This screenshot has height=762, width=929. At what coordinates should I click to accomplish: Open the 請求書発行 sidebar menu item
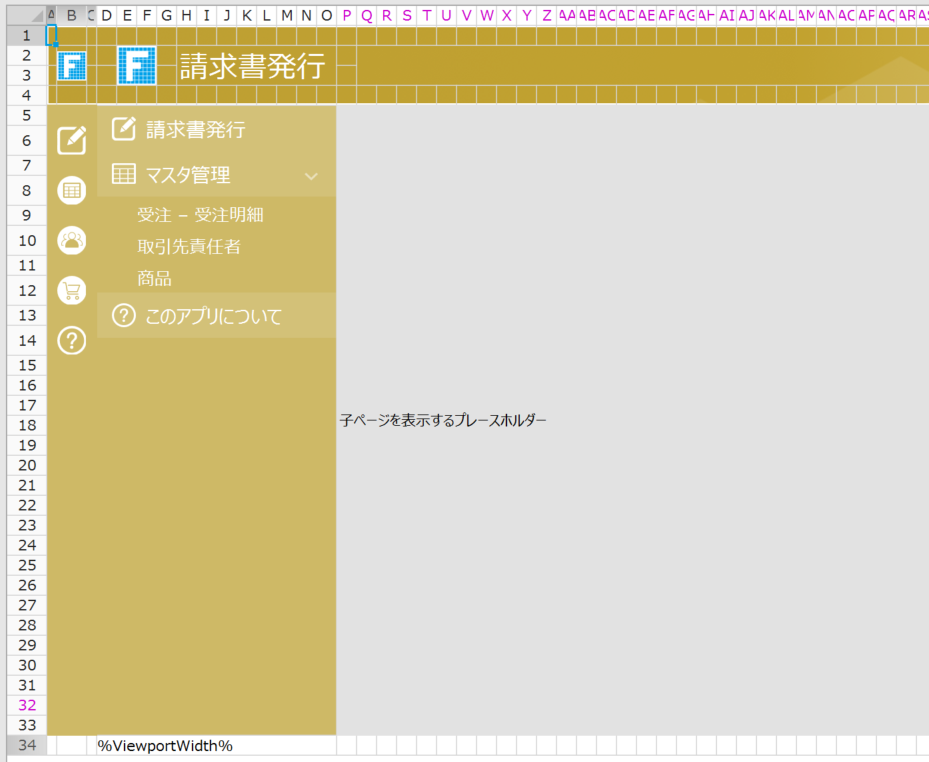coord(196,130)
